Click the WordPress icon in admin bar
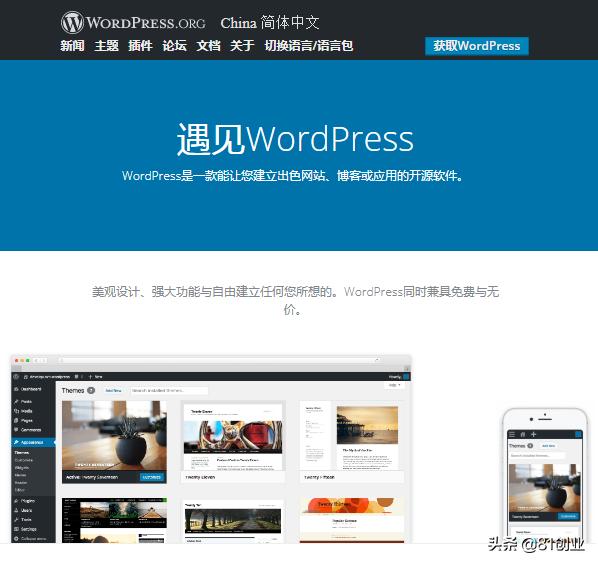 click(16, 377)
